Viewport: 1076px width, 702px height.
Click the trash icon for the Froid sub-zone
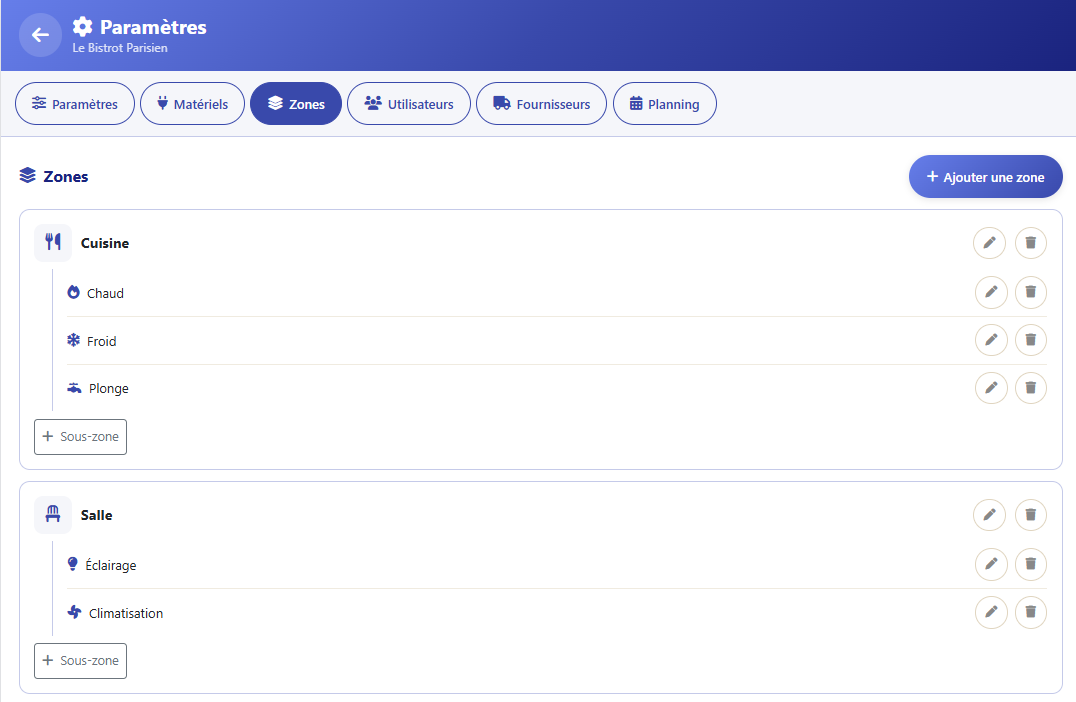click(1031, 340)
